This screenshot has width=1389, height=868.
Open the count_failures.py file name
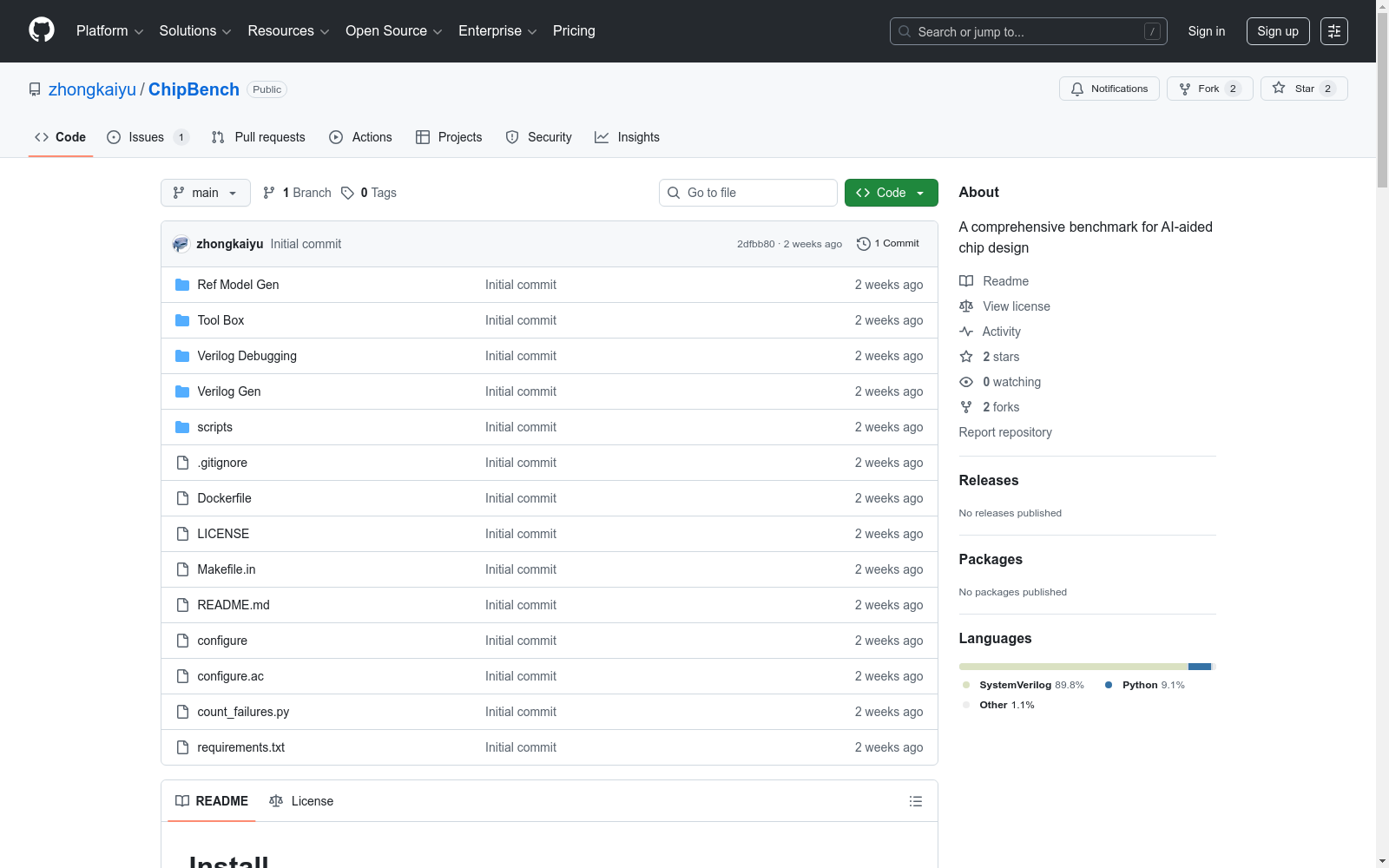243,712
